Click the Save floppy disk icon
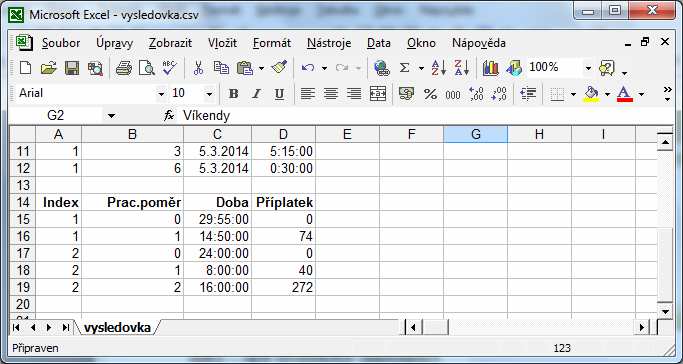This screenshot has width=683, height=364. pyautogui.click(x=72, y=68)
